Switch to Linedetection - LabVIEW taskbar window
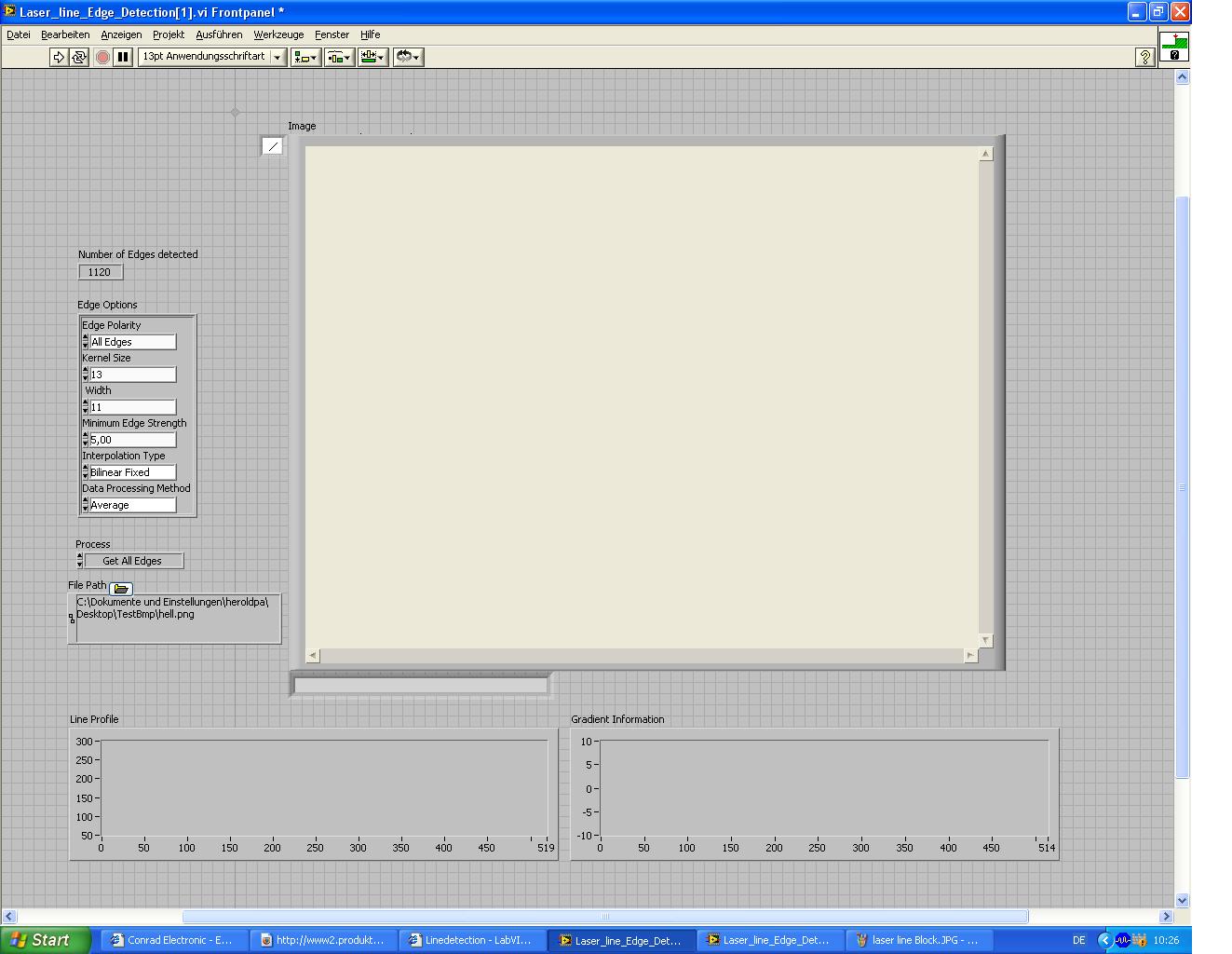 pyautogui.click(x=472, y=940)
